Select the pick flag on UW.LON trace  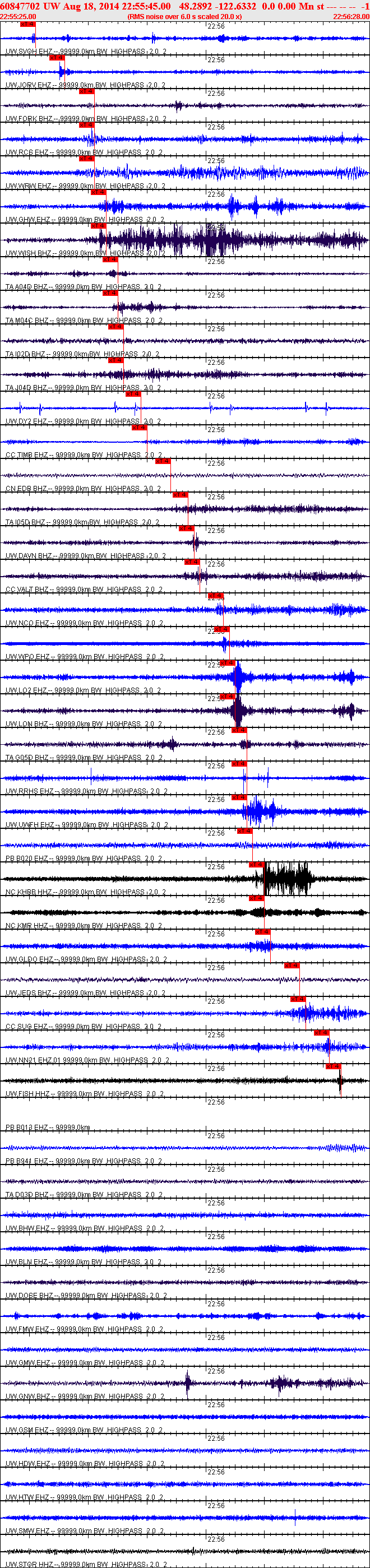(x=227, y=697)
